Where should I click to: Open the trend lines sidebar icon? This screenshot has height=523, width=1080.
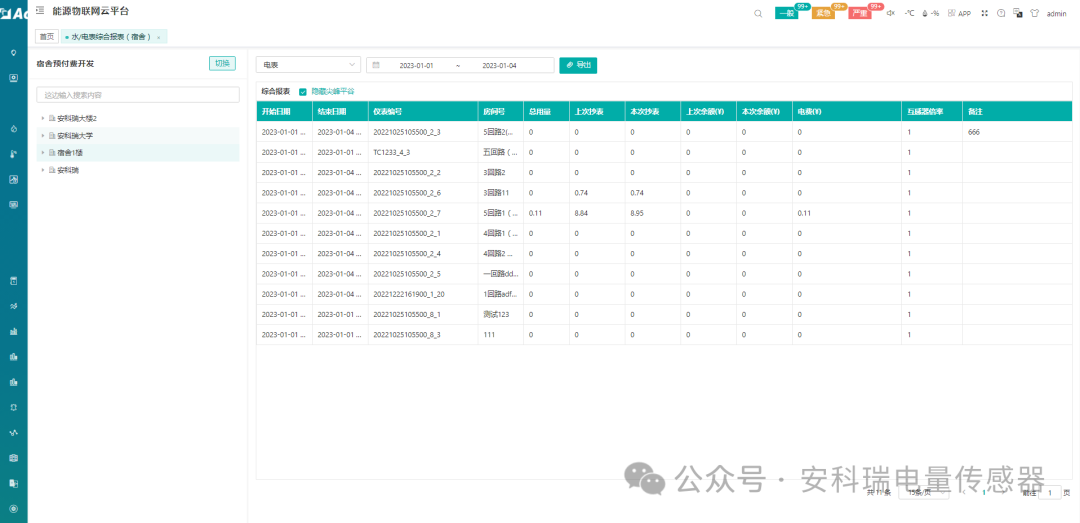click(13, 305)
